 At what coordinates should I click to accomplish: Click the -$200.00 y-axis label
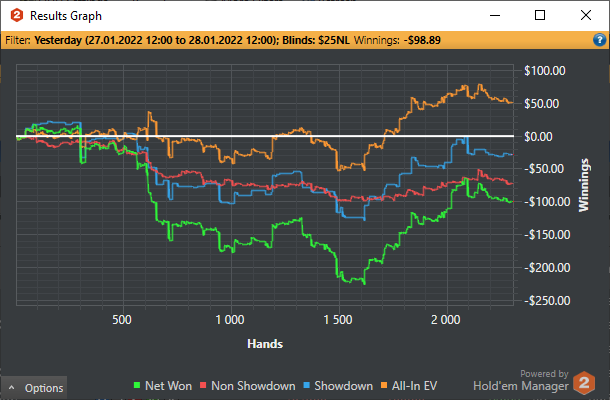pyautogui.click(x=547, y=268)
